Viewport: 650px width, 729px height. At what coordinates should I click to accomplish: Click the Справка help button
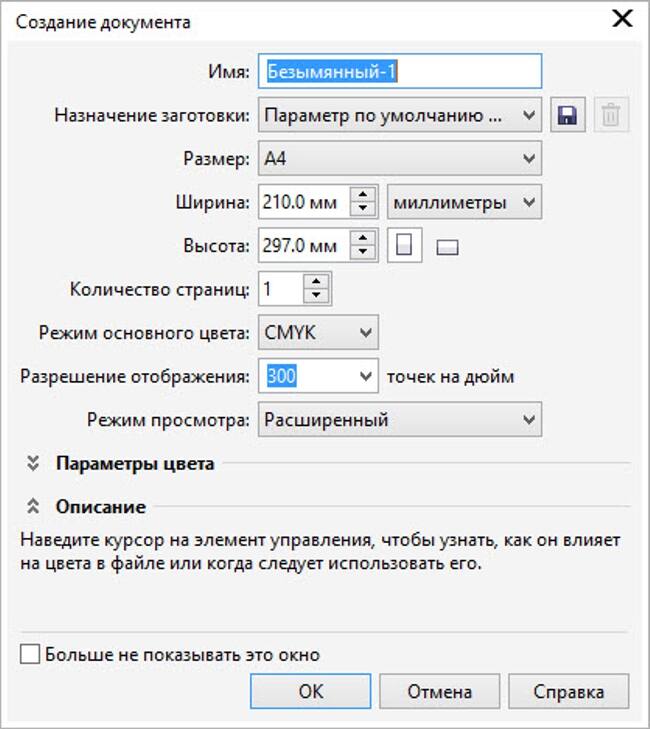(568, 691)
